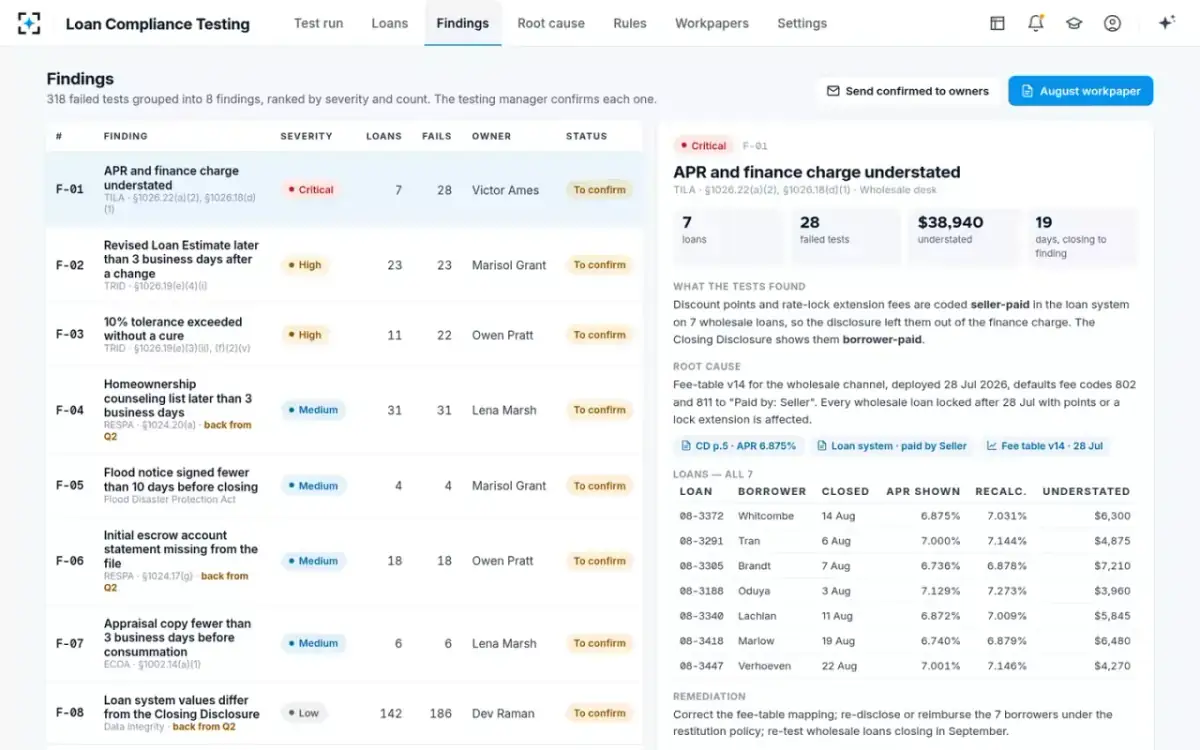Open loan 08-3447 Verhoeven

905,666
